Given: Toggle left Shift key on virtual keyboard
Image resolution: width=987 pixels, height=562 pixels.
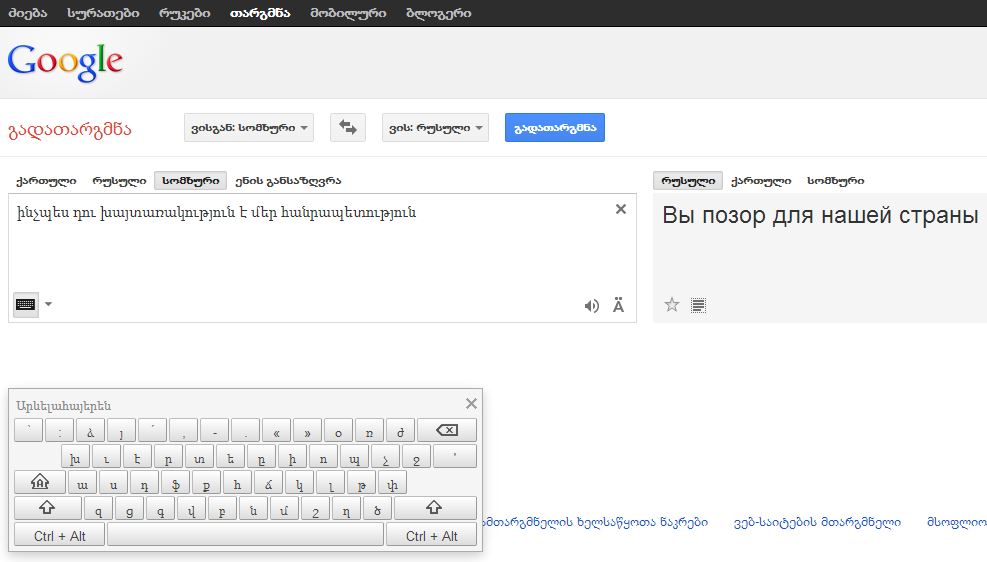Looking at the screenshot, I should click(47, 508).
